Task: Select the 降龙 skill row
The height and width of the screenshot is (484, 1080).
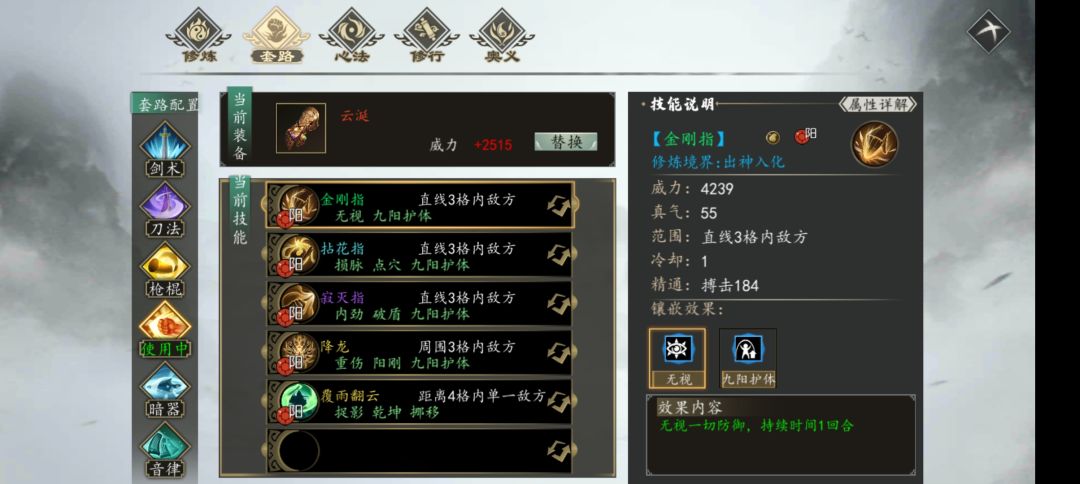Action: tap(419, 353)
